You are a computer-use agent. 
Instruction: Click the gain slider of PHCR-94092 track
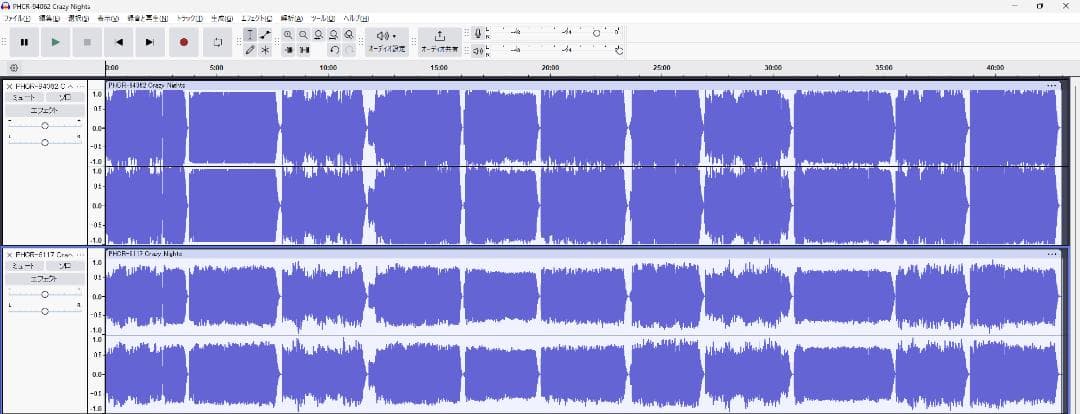(44, 126)
